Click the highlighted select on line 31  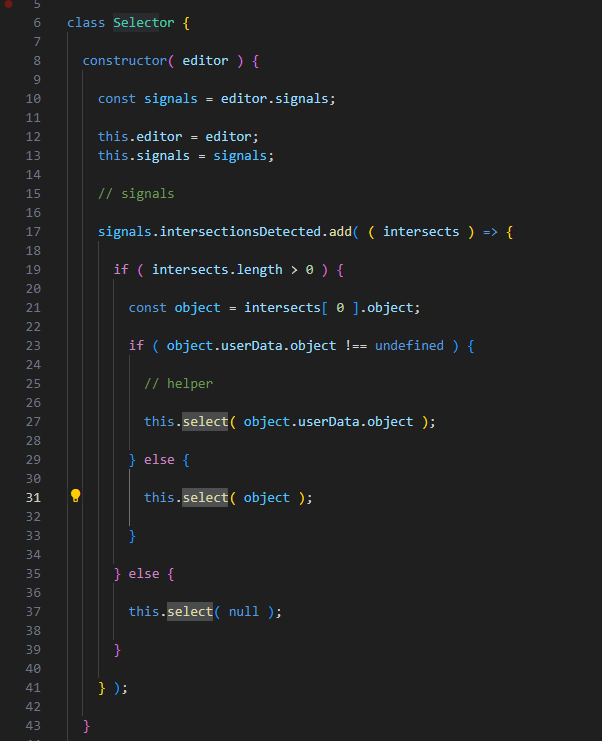(x=205, y=498)
